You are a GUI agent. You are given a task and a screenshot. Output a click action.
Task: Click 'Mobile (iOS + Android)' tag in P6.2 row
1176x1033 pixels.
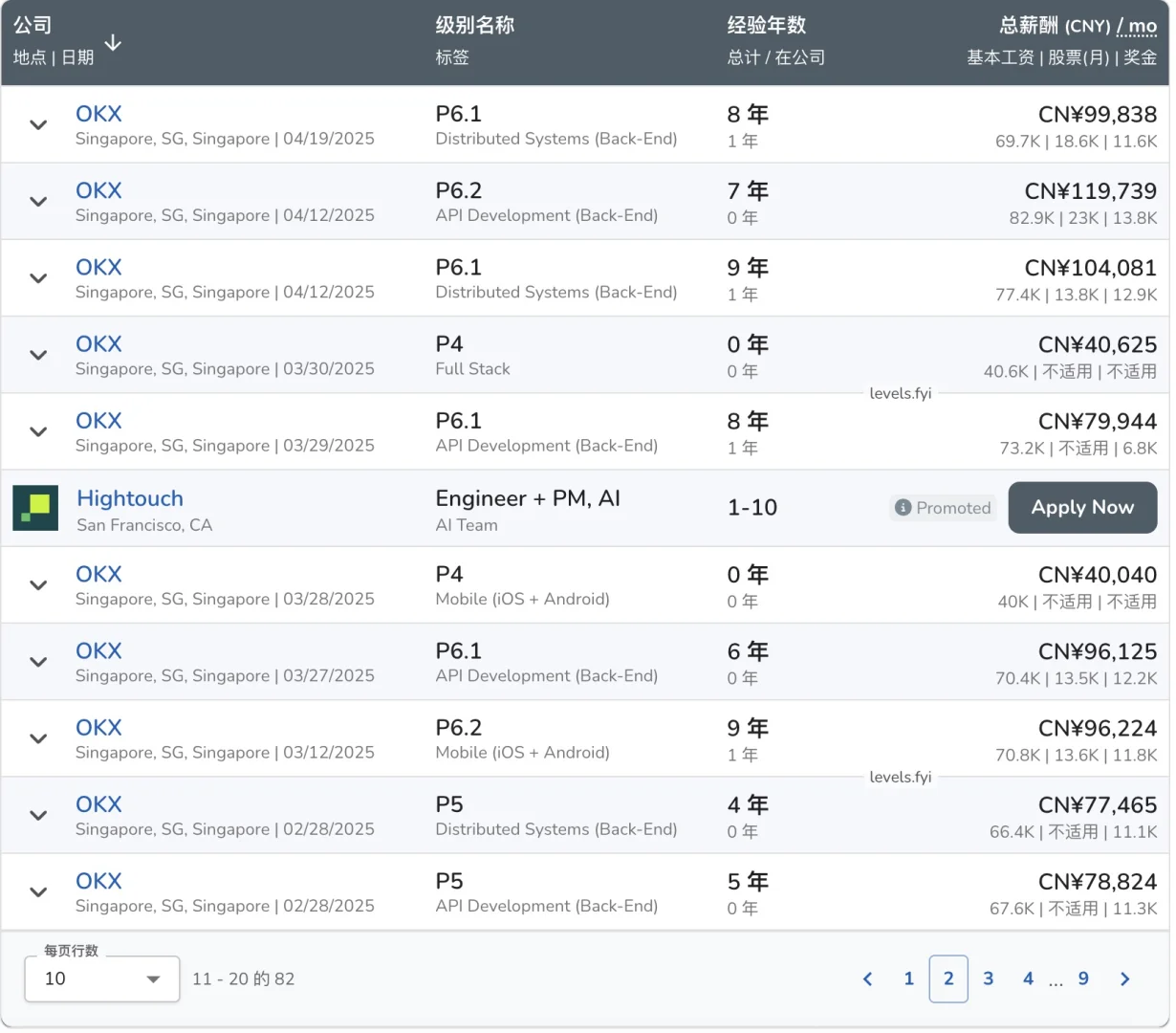click(x=522, y=753)
